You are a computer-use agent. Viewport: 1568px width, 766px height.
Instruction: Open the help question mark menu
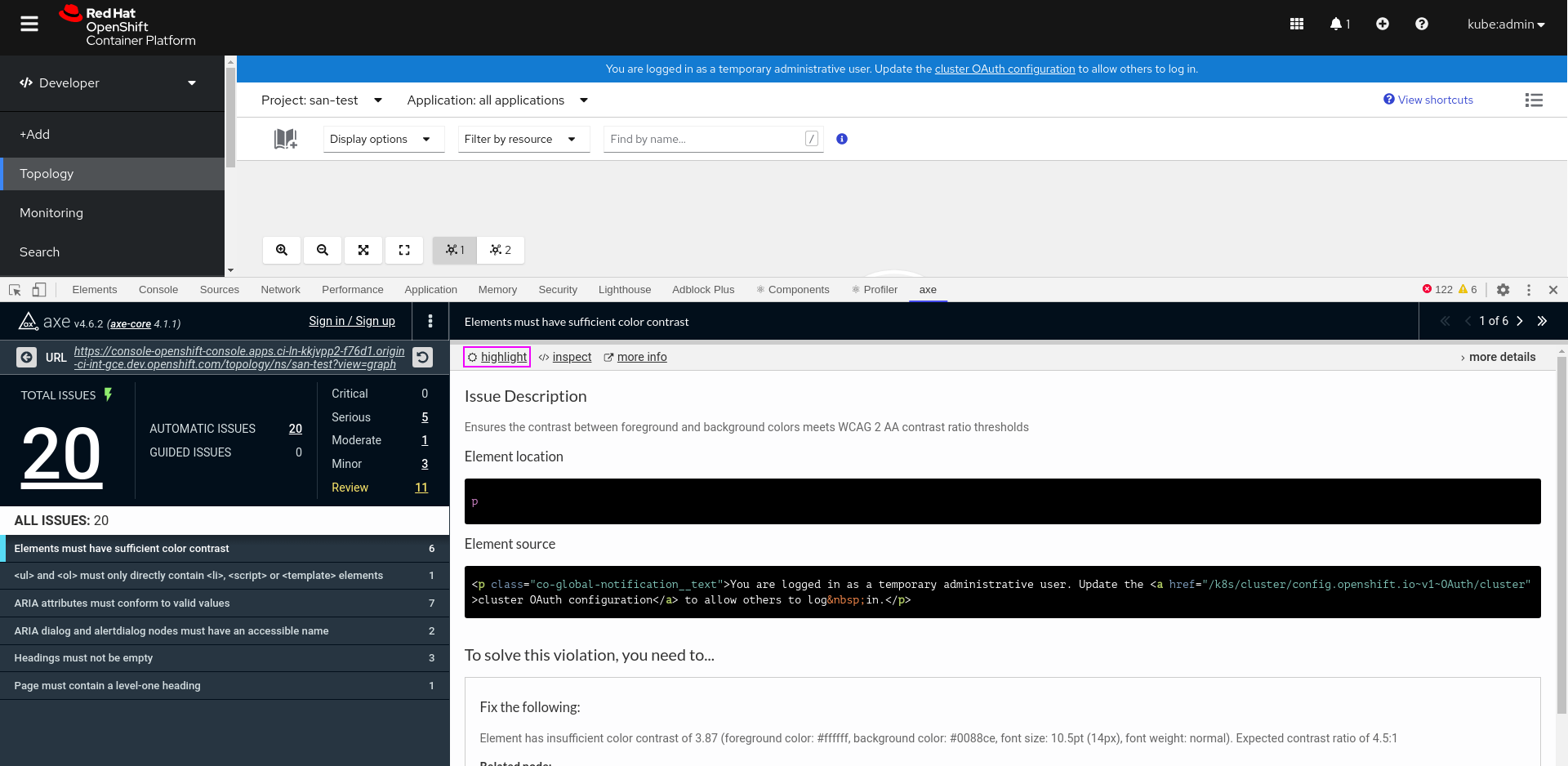click(x=1422, y=24)
